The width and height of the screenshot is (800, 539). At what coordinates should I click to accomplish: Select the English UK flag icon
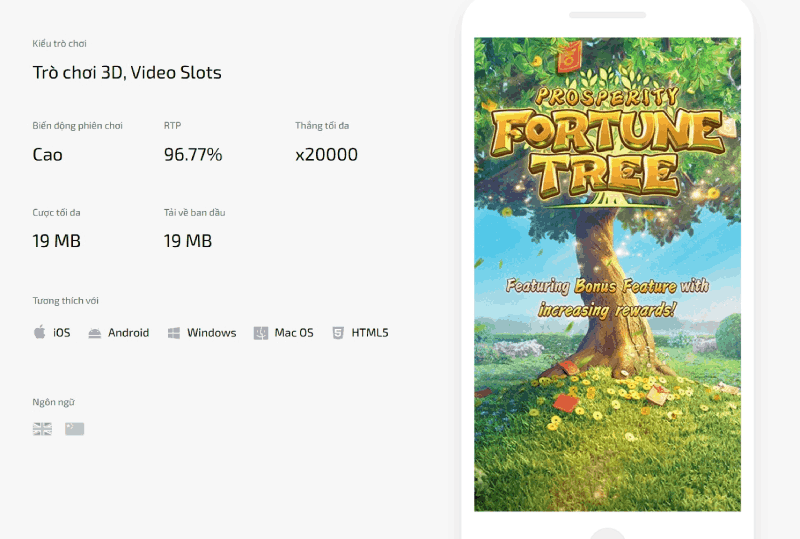tap(42, 429)
